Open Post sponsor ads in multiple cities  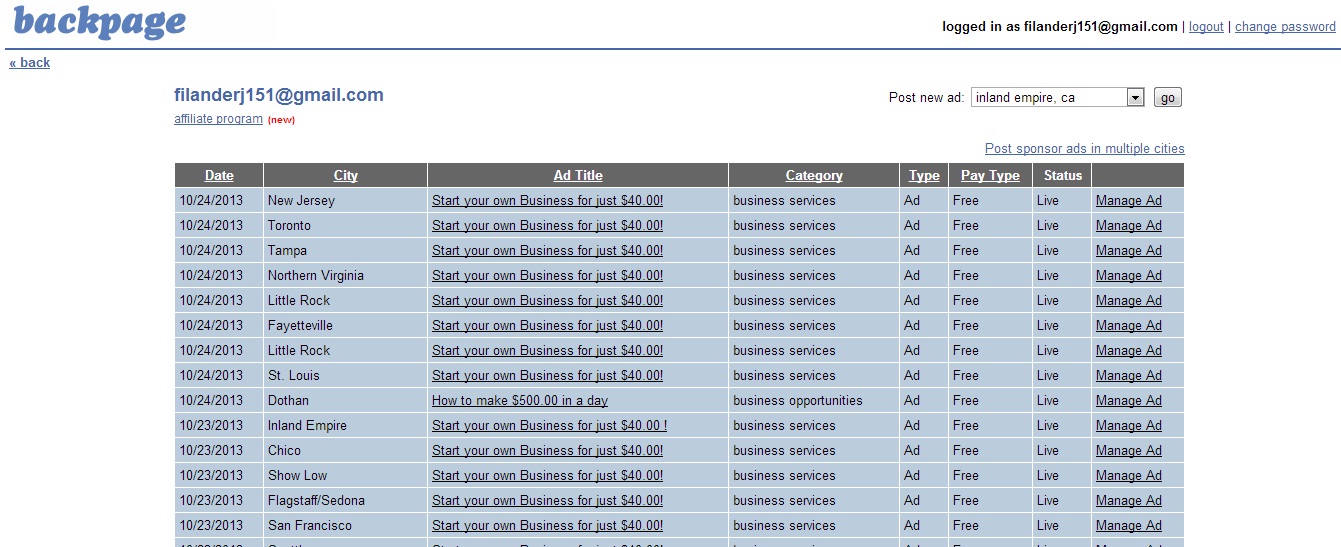coord(1084,148)
